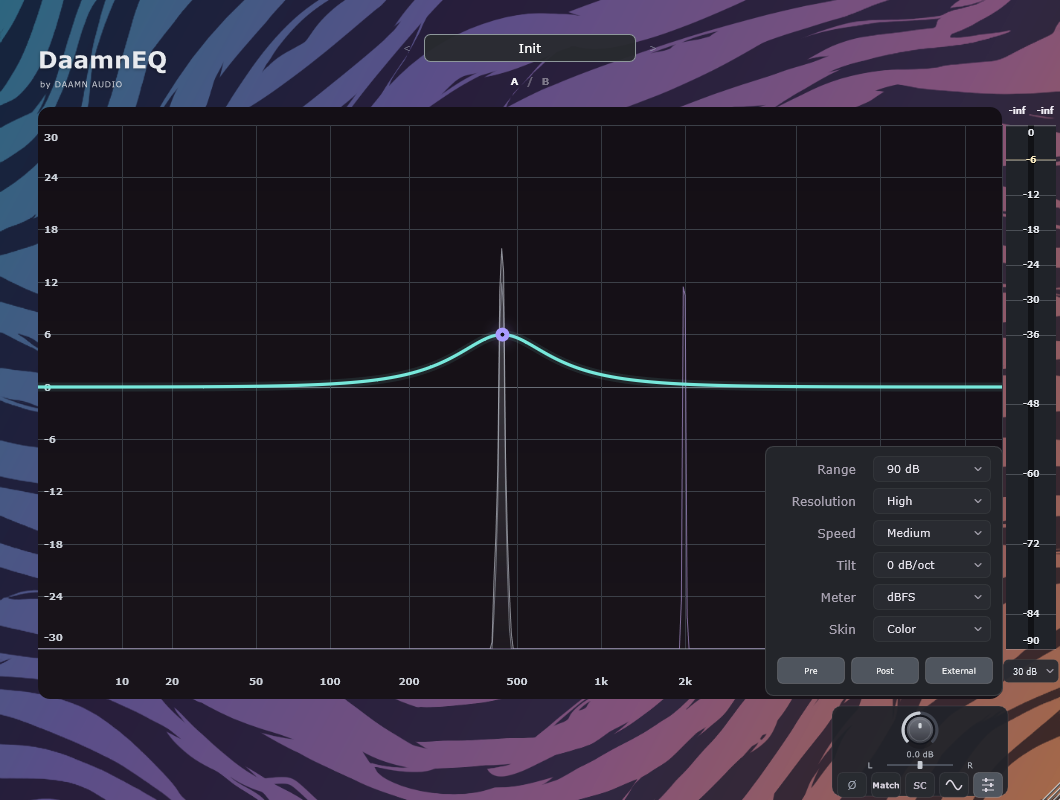The image size is (1060, 800).
Task: Click the L/R pan slider handle
Action: pos(919,765)
